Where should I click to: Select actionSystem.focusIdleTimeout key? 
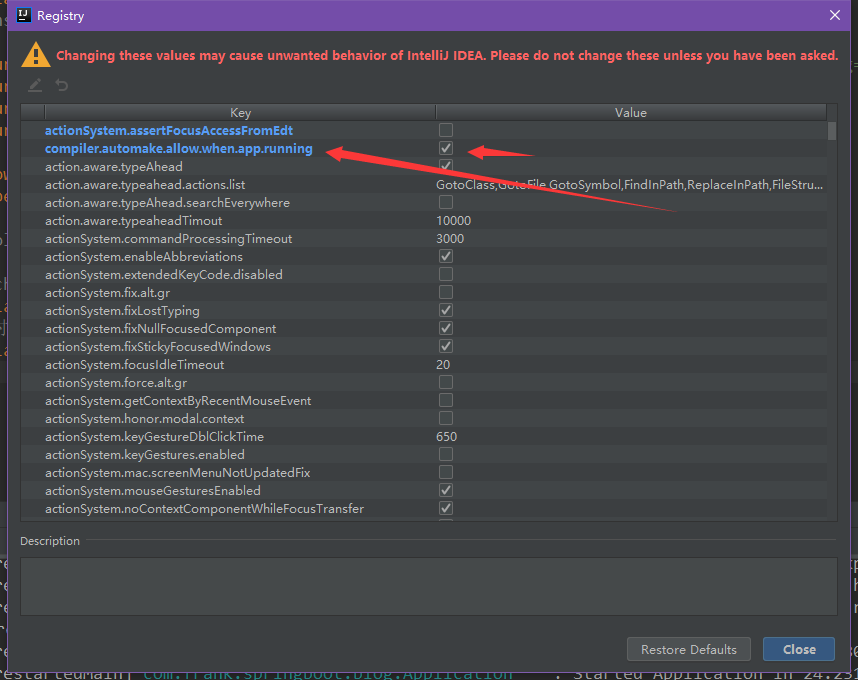pyautogui.click(x=135, y=364)
